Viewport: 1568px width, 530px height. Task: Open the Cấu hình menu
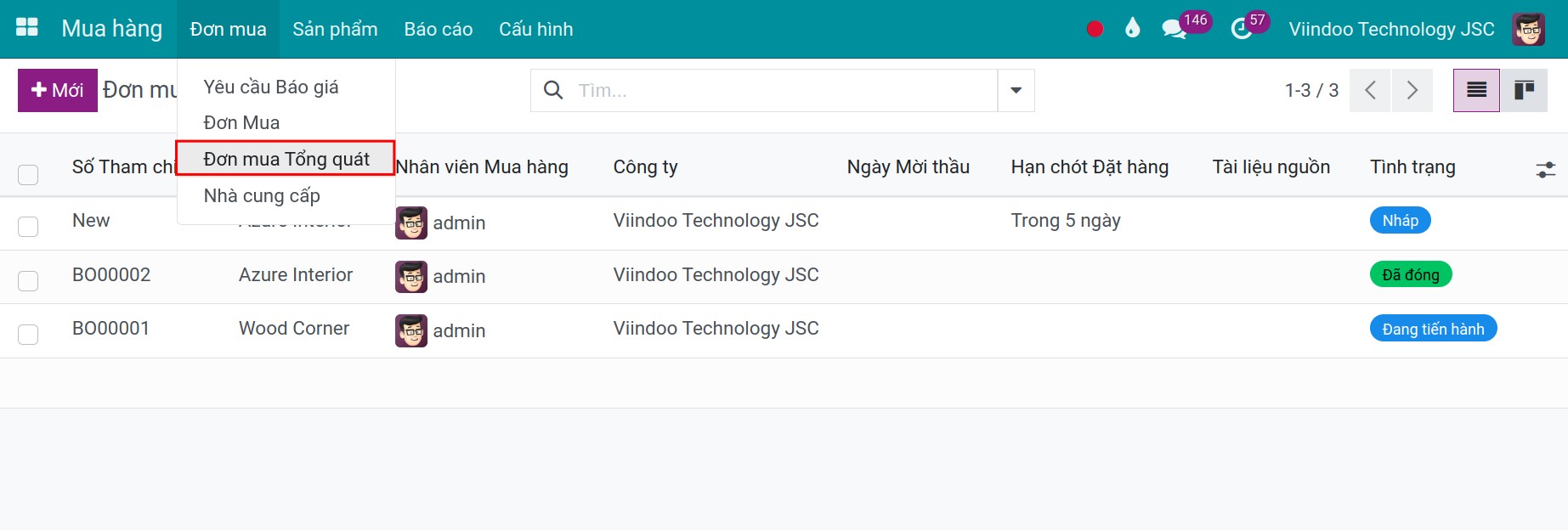pyautogui.click(x=535, y=29)
